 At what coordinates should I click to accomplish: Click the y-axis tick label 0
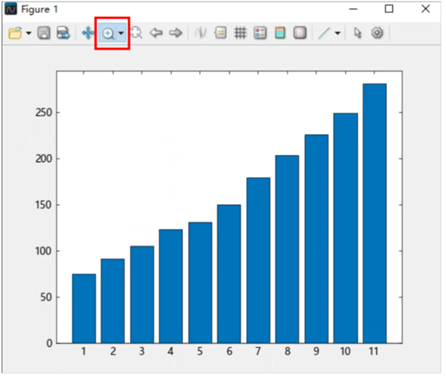point(49,343)
